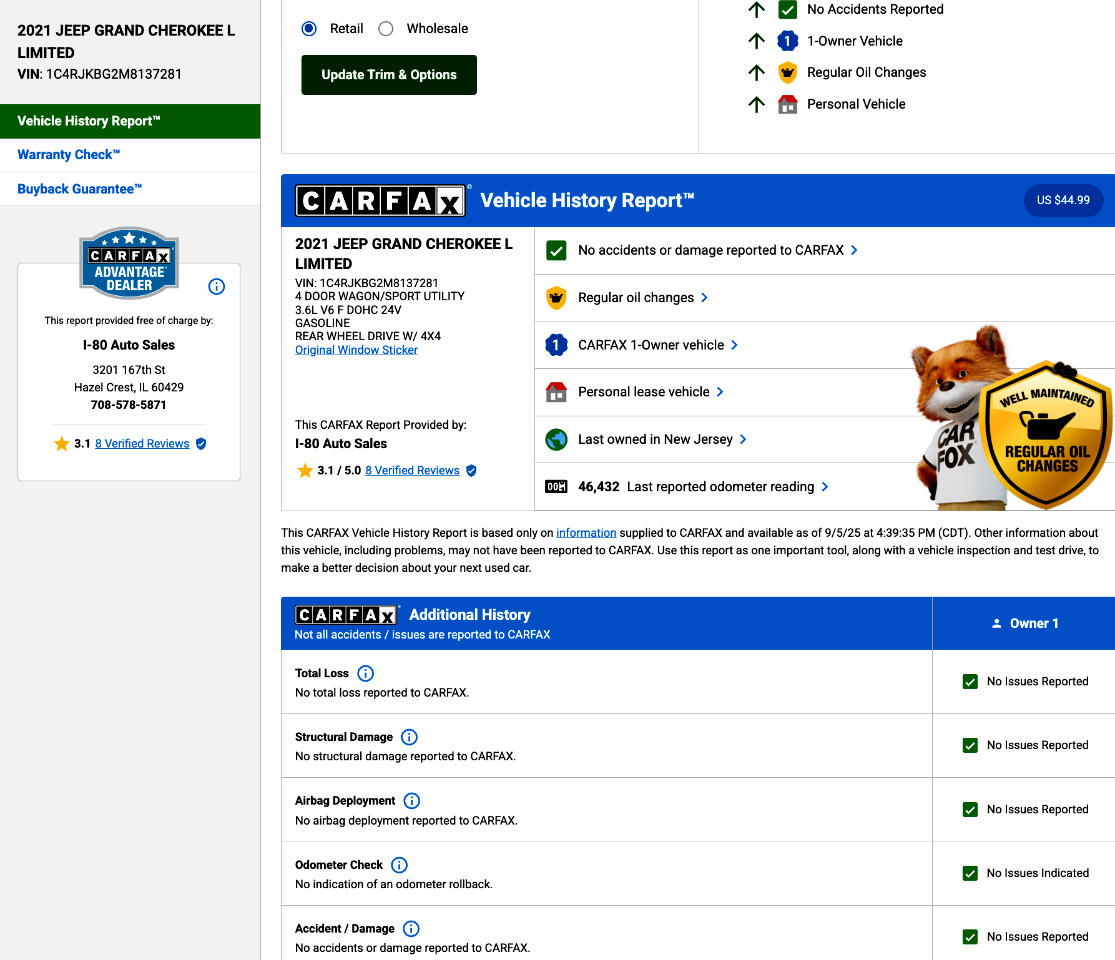Expand No accidents or damage reported row
The height and width of the screenshot is (960, 1115).
(x=717, y=250)
